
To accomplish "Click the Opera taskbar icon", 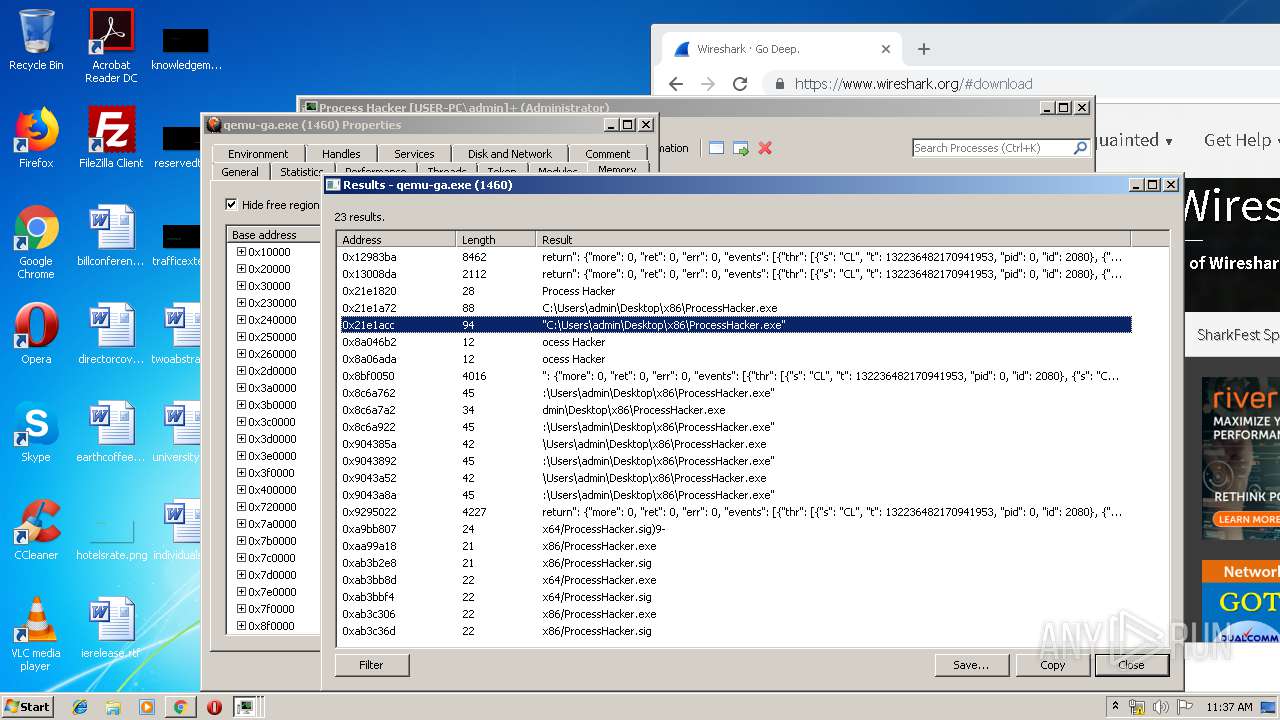I will [x=214, y=707].
